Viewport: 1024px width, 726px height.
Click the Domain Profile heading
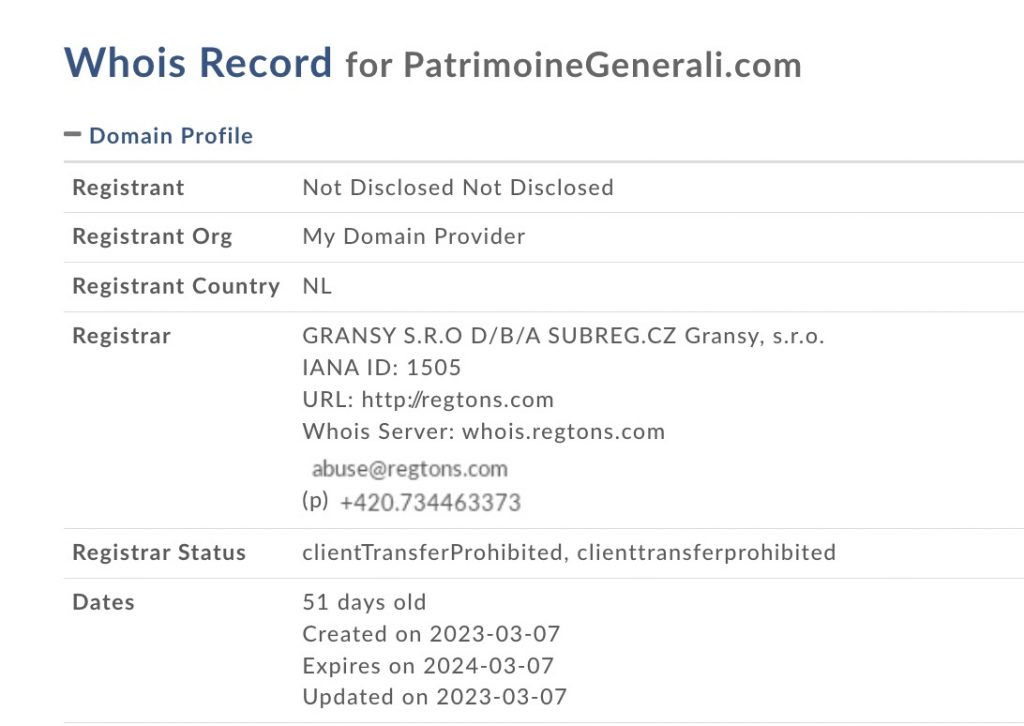pyautogui.click(x=171, y=136)
